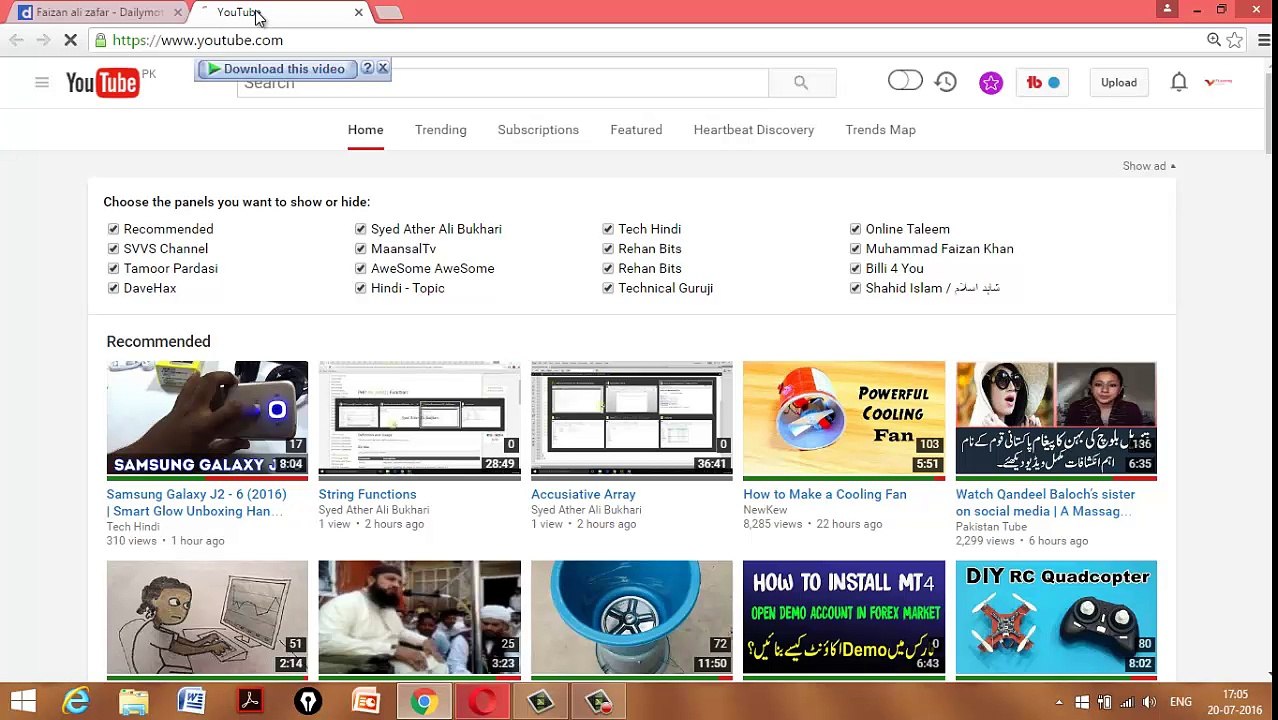Toggle Syed Ather Ali Bukhari checkbox
The image size is (1278, 720).
[x=360, y=229]
